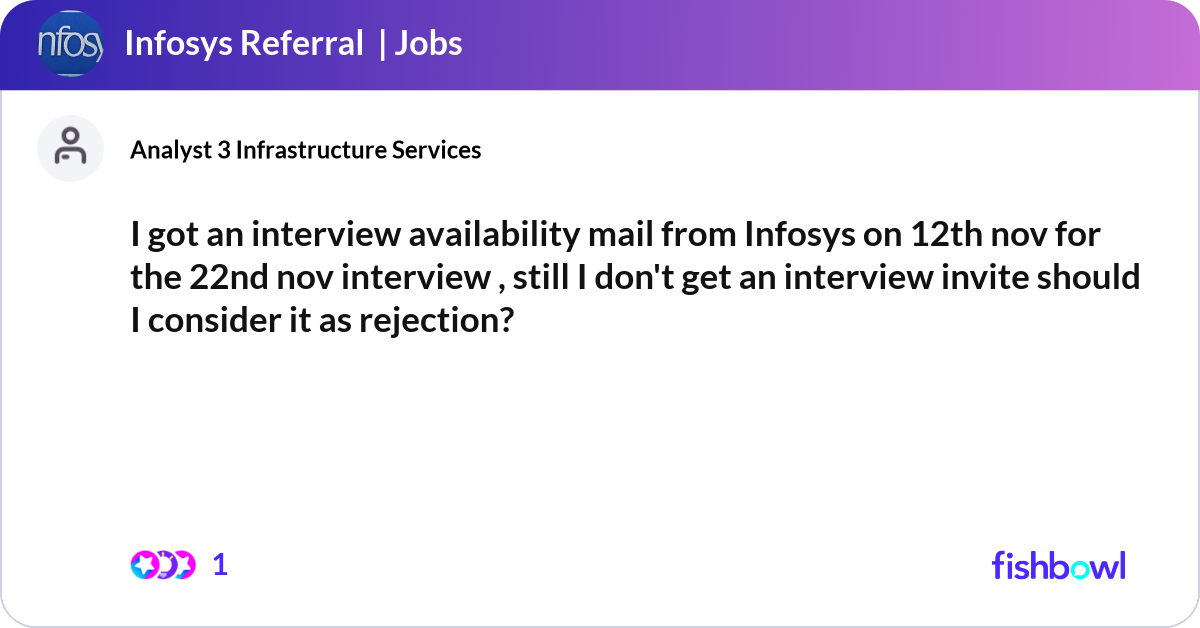Click the Infosys logo in the header
This screenshot has width=1200, height=628.
click(x=70, y=44)
